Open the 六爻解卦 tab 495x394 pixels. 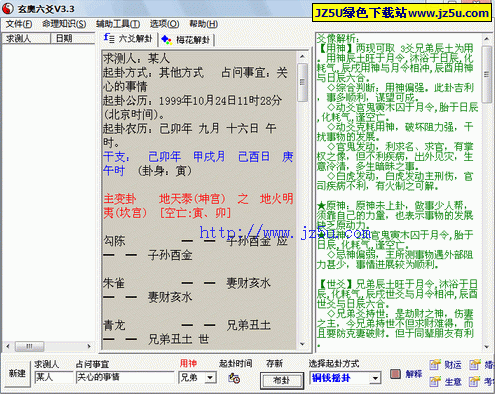click(x=128, y=39)
